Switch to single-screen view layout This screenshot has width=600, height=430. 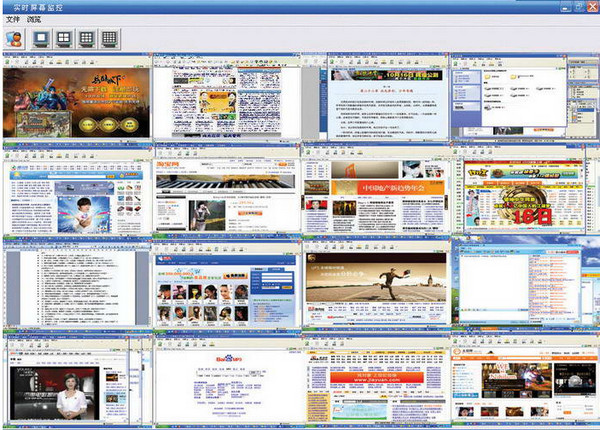coord(42,39)
